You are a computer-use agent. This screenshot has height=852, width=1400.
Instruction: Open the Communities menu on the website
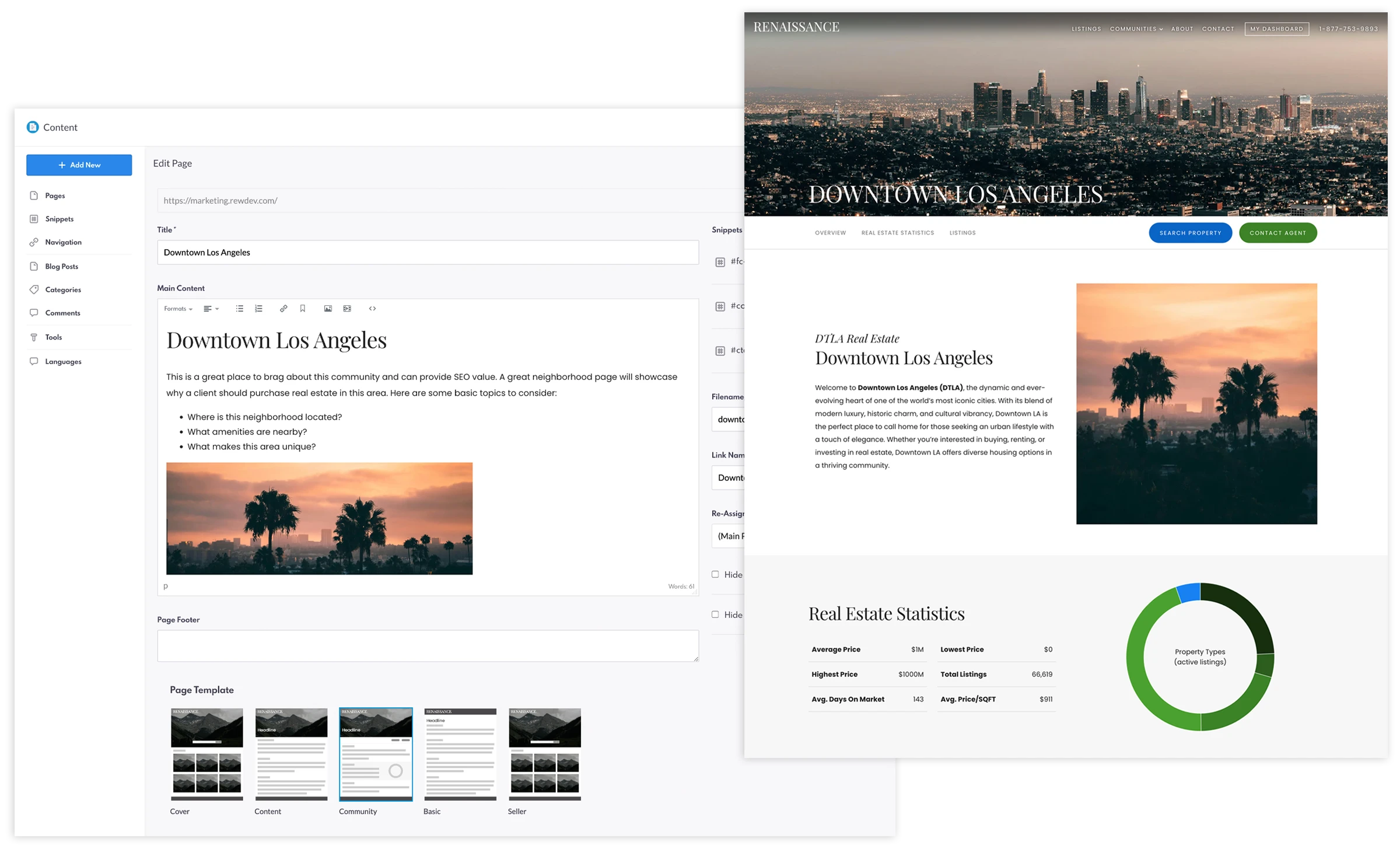[x=1136, y=29]
